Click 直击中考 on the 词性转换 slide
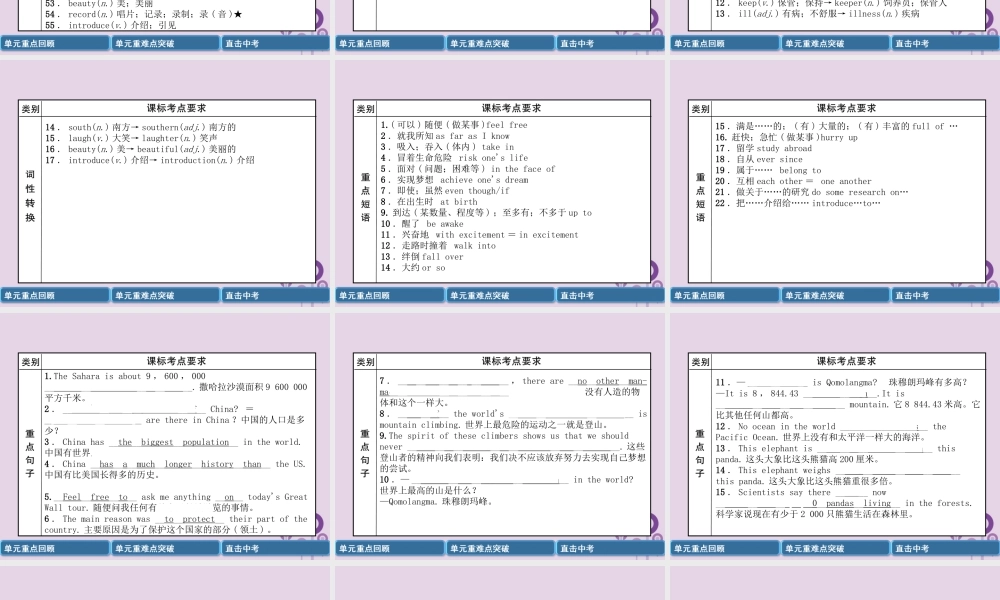Image resolution: width=1000 pixels, height=600 pixels. coord(276,295)
